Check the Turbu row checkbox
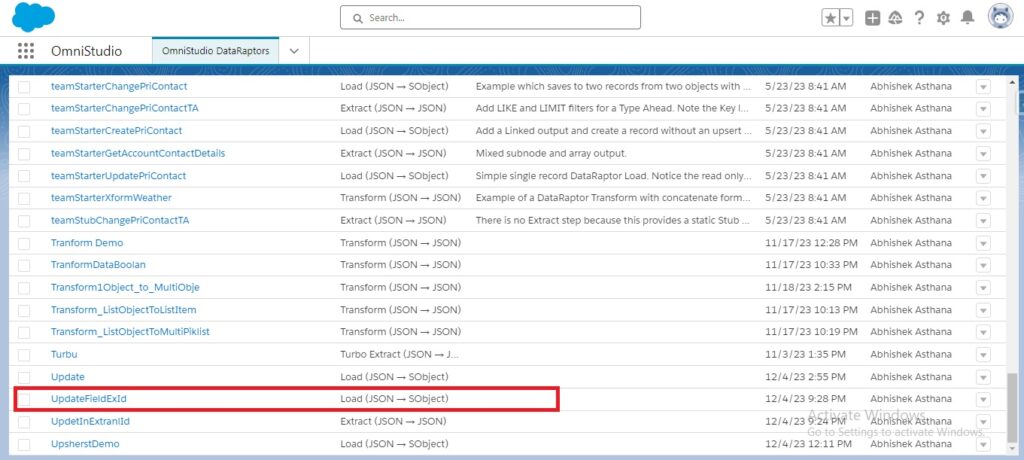This screenshot has width=1024, height=460. [24, 355]
